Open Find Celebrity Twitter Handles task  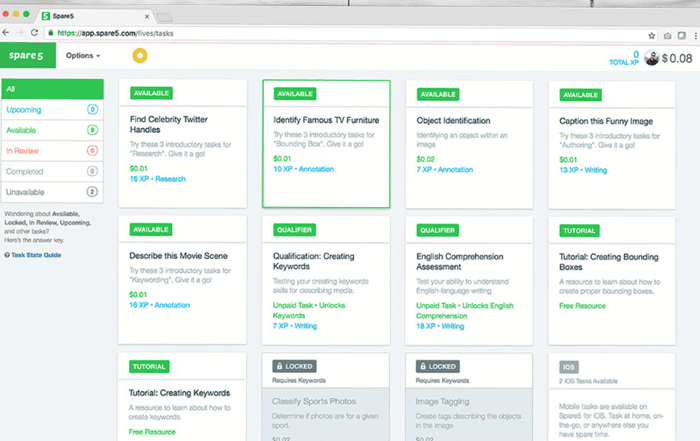click(183, 144)
